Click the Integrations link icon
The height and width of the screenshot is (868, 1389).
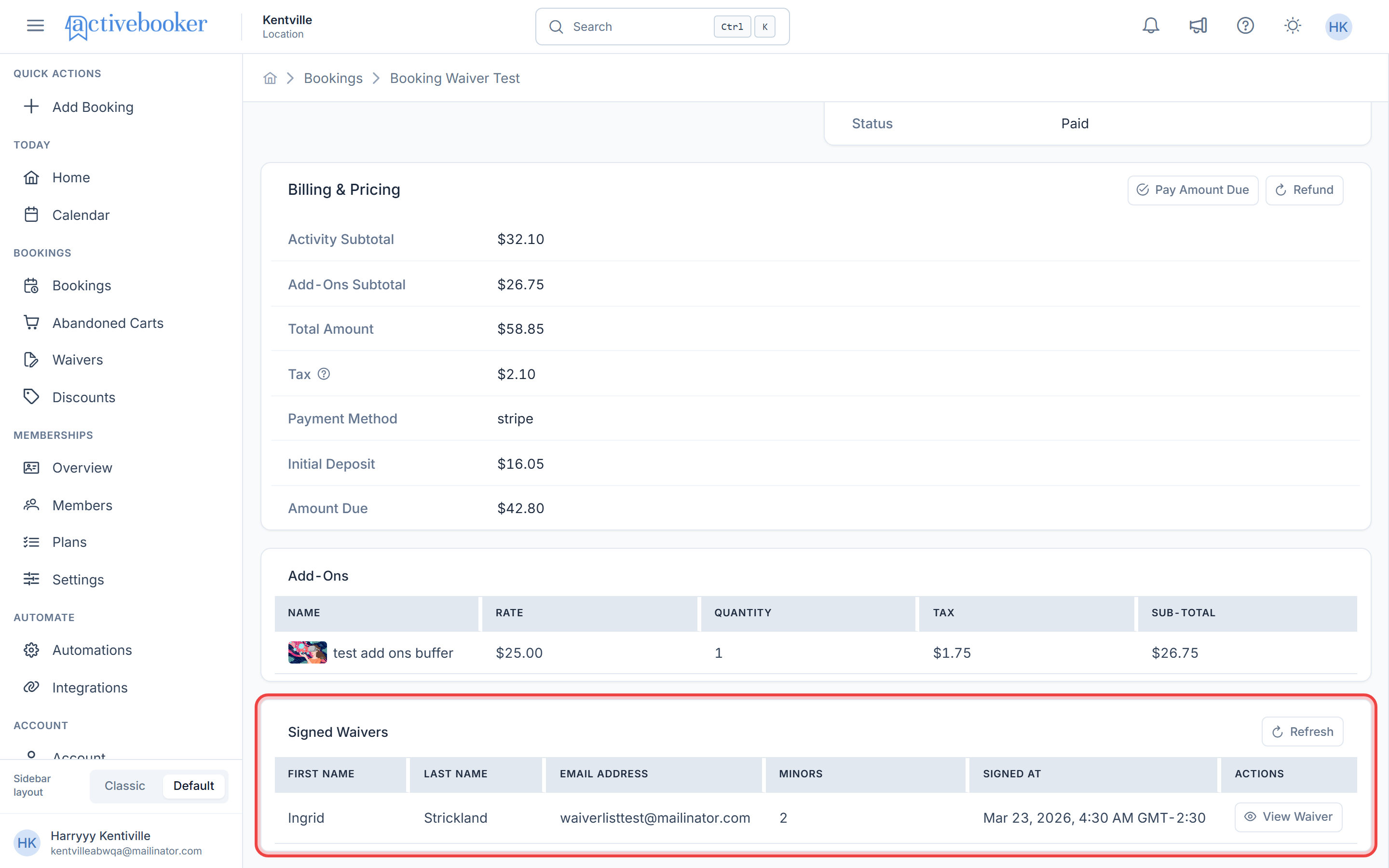(31, 687)
